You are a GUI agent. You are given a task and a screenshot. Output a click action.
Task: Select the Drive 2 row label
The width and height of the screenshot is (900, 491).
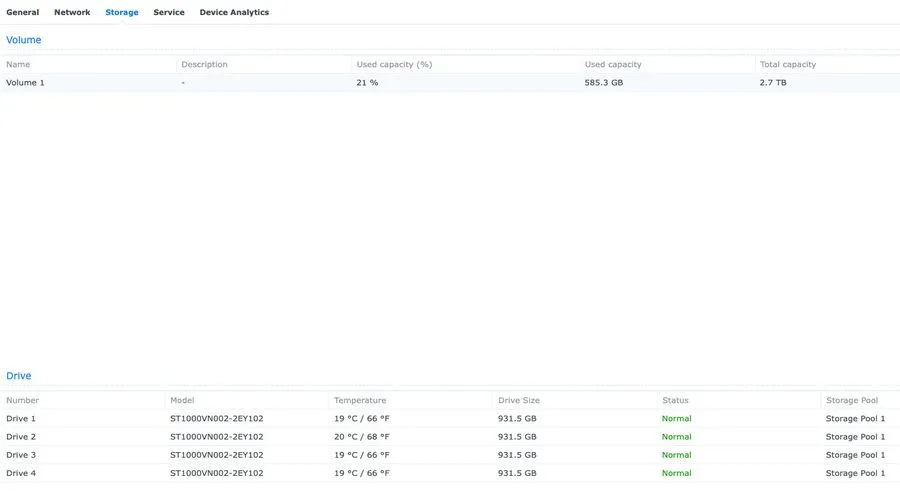coord(21,437)
